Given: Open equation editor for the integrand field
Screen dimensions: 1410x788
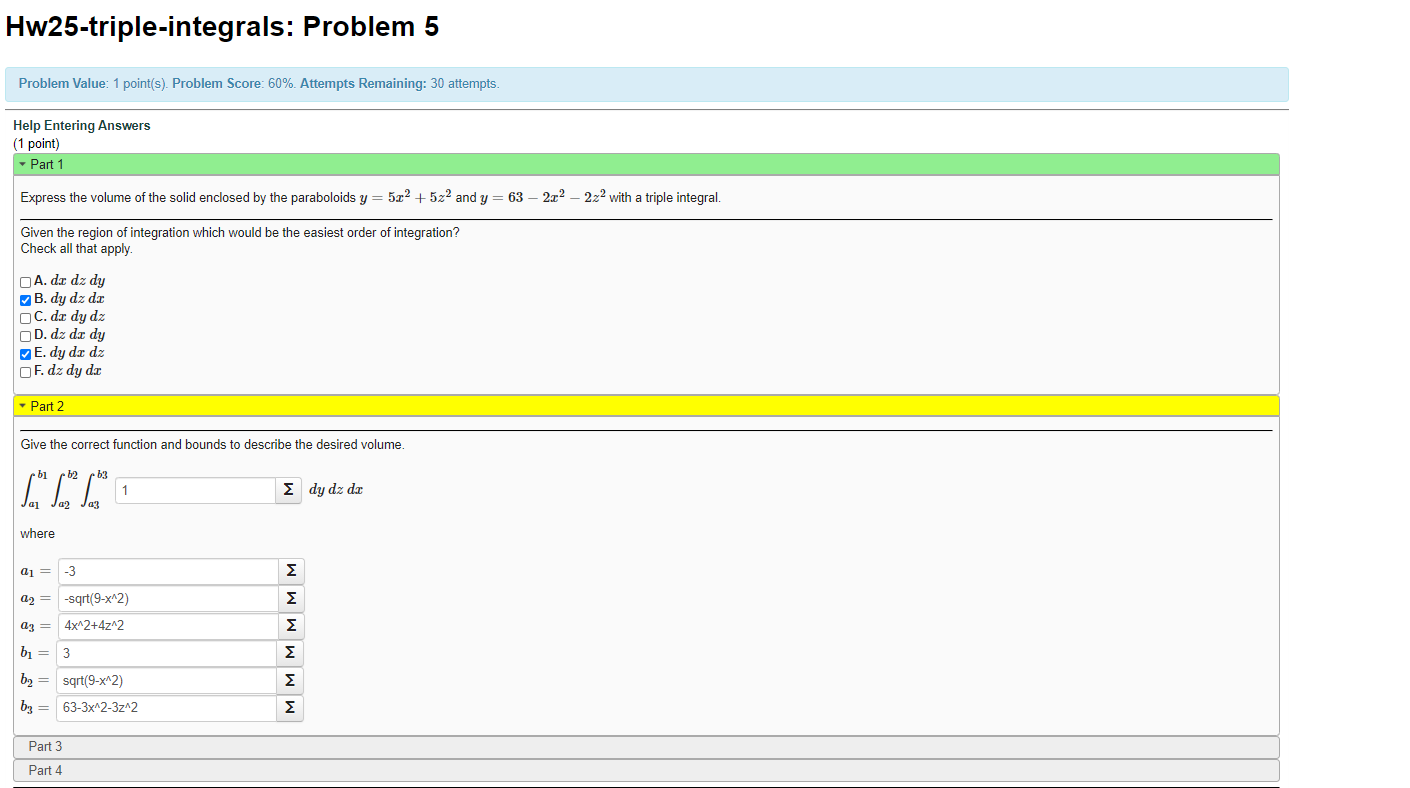Looking at the screenshot, I should (x=288, y=490).
